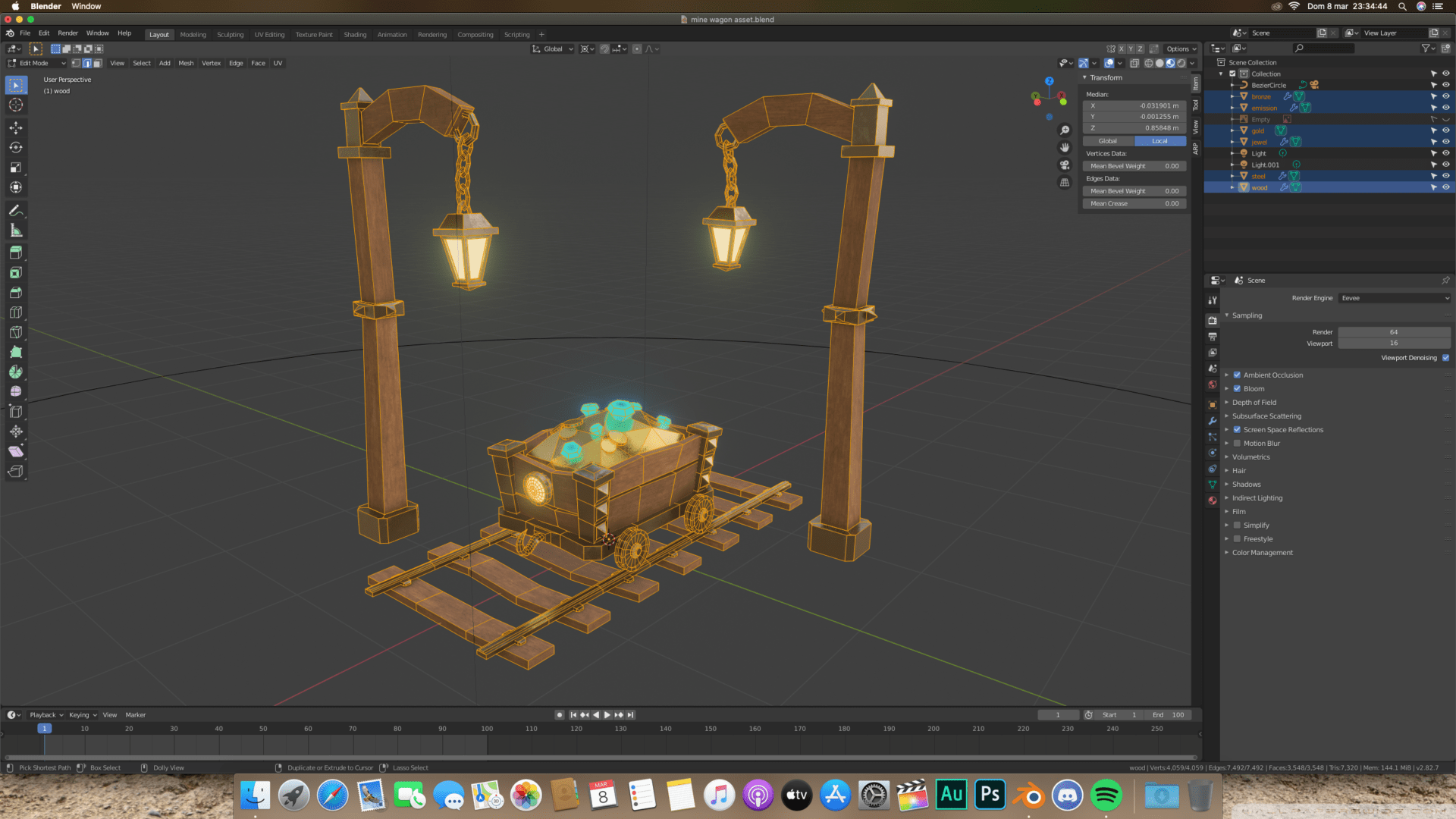
Task: Open the sidebar Tool tab
Action: pyautogui.click(x=1196, y=105)
